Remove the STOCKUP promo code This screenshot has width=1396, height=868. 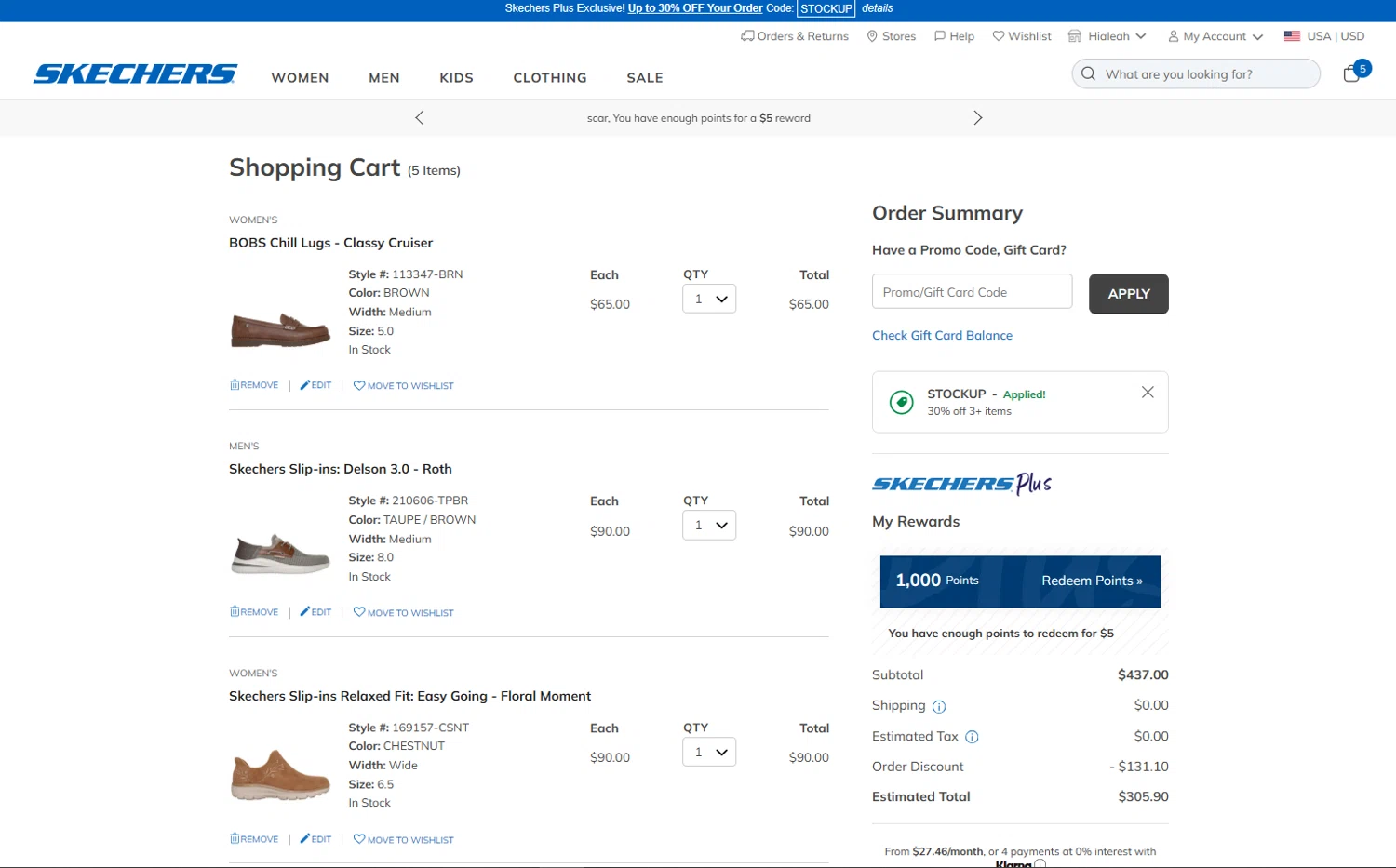pos(1148,393)
